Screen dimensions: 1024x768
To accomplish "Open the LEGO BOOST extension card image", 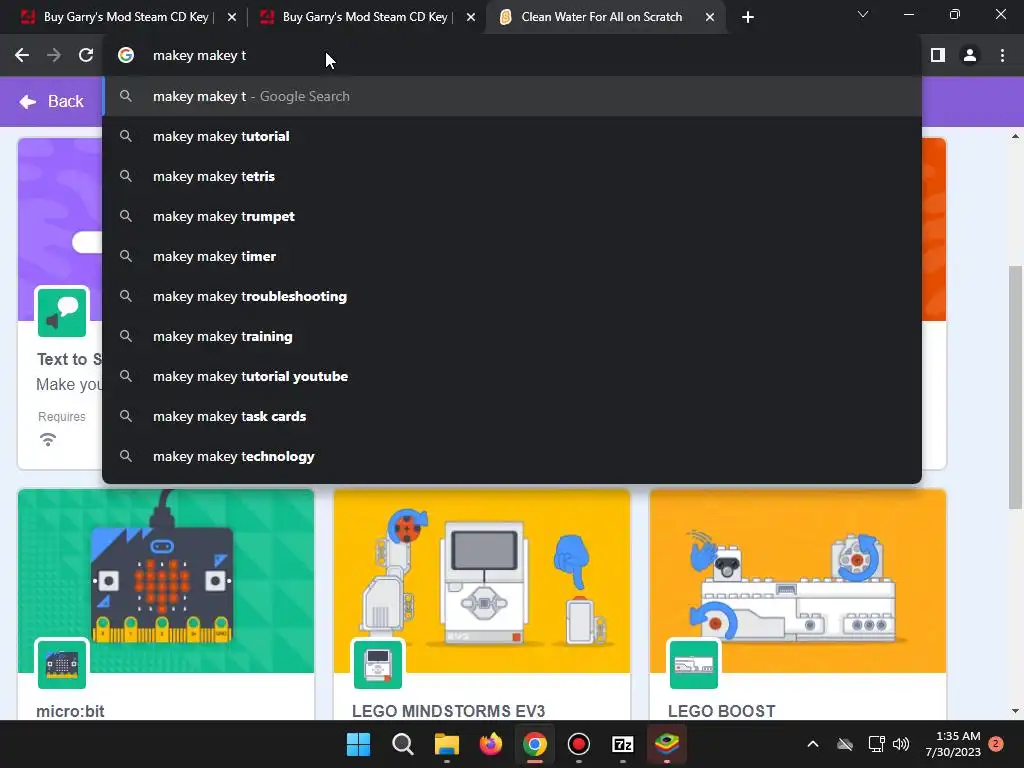I will 798,581.
